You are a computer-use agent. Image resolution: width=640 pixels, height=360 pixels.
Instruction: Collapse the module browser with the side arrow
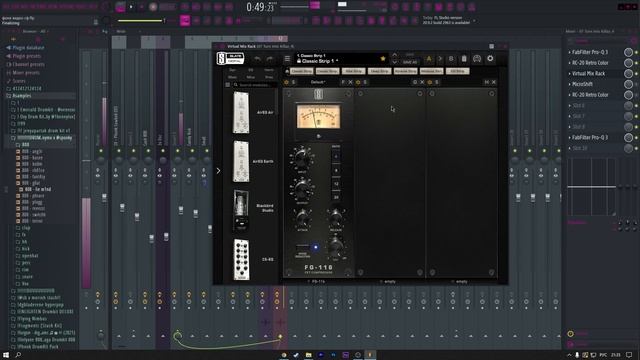coord(218,171)
